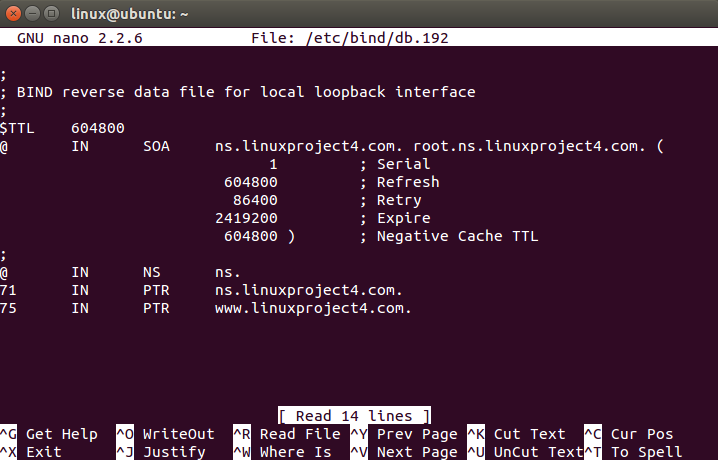Click the '^X Exit' shortcut

31,452
